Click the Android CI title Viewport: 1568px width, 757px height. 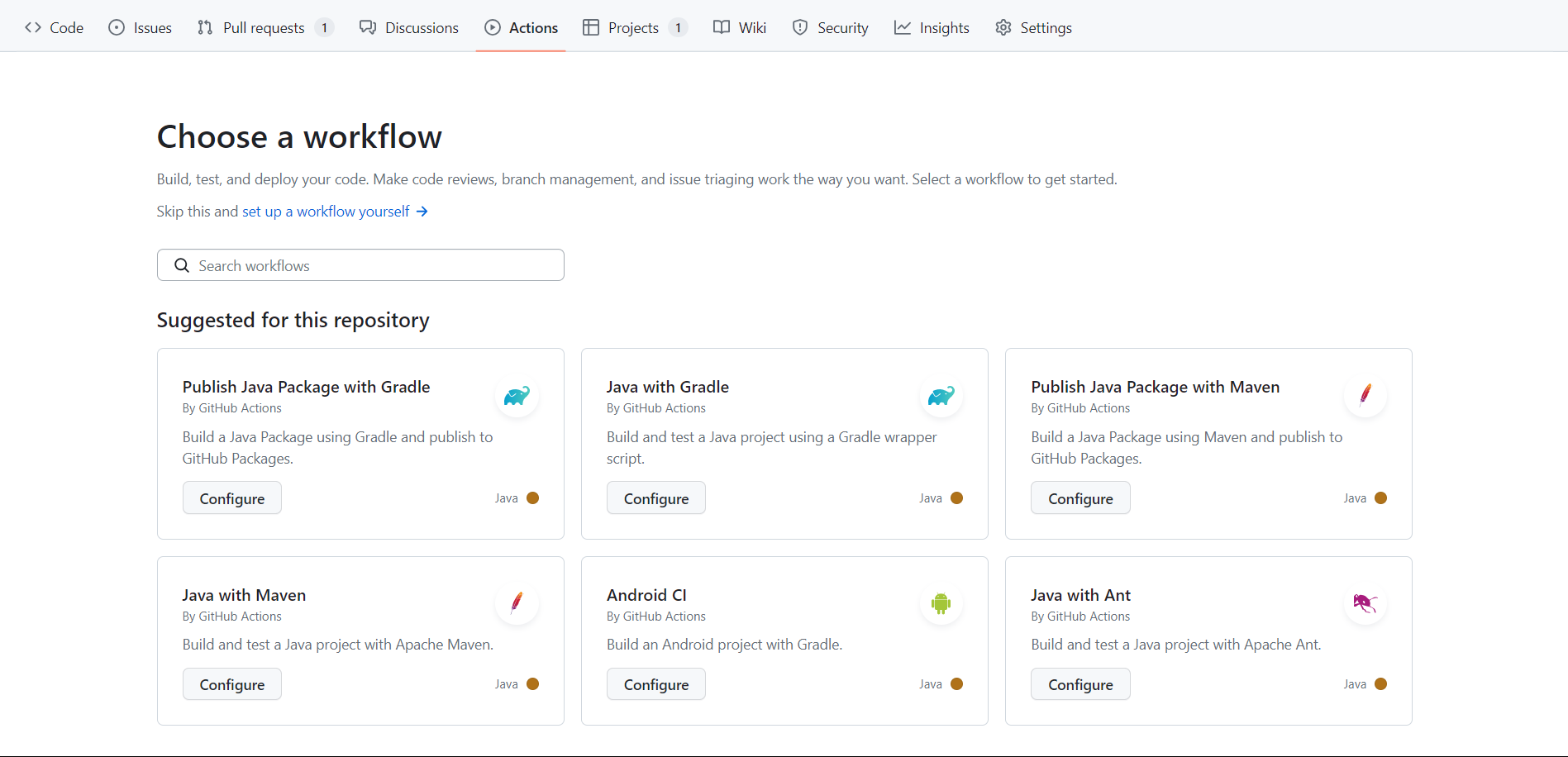point(646,595)
